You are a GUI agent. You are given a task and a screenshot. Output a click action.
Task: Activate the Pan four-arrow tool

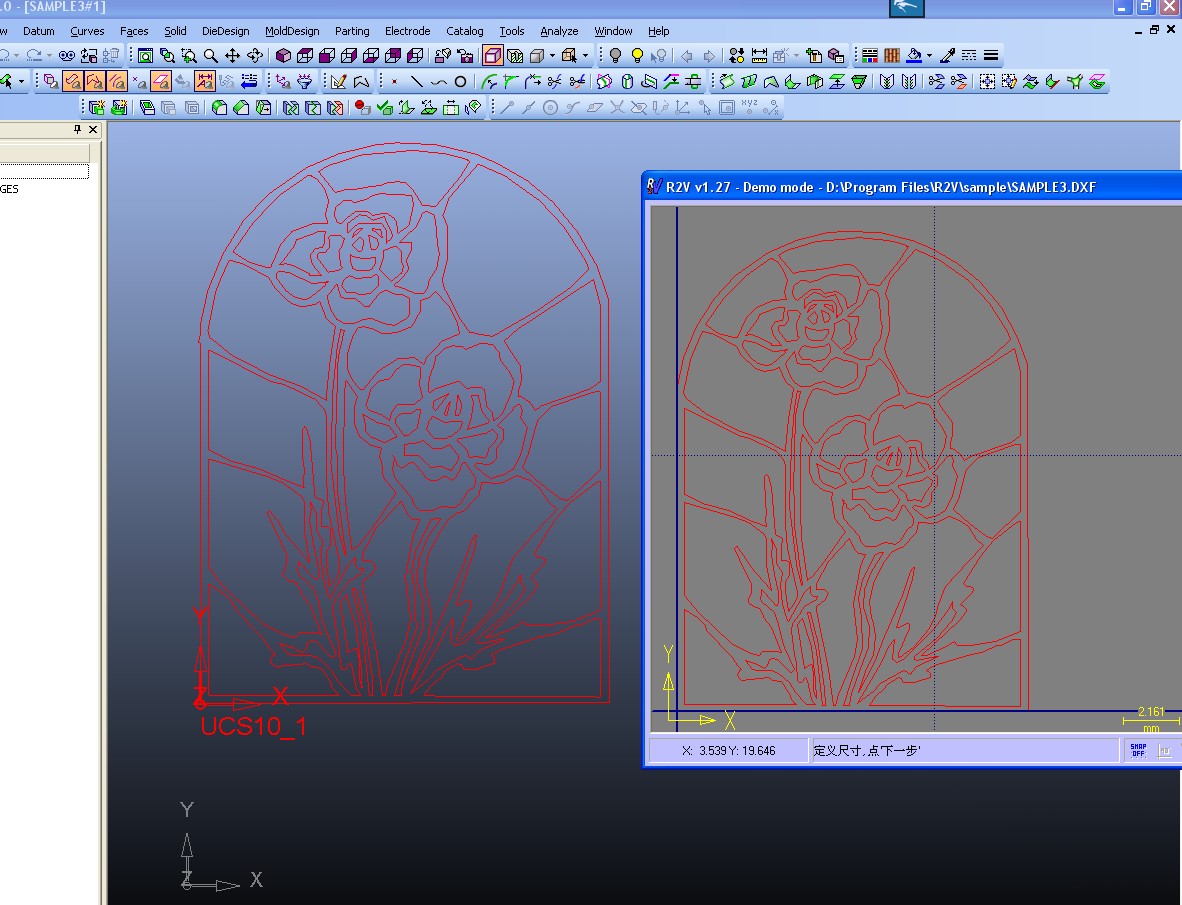(233, 56)
